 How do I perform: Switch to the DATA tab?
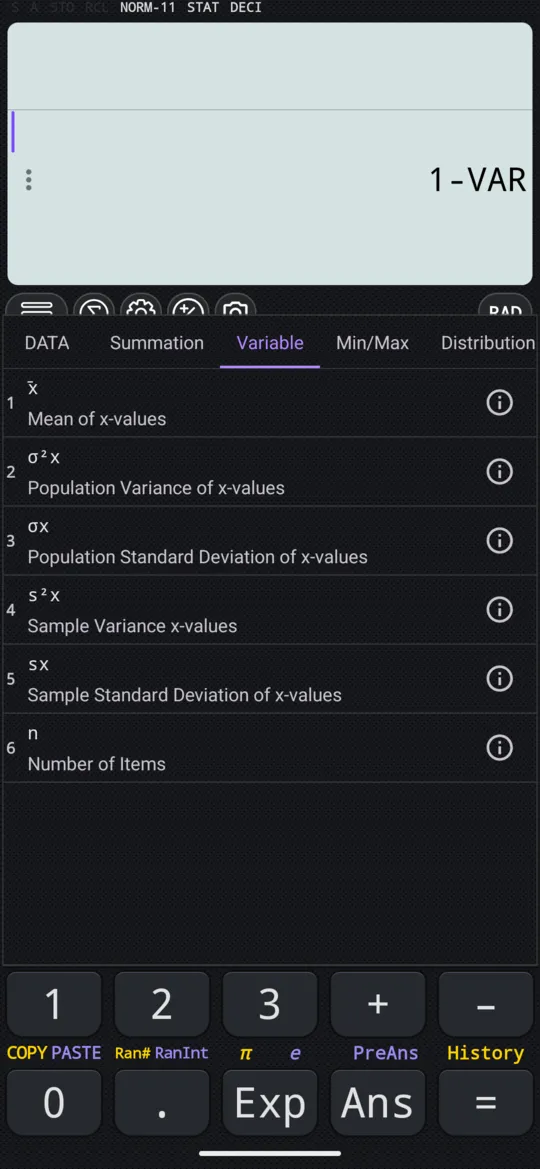(x=47, y=343)
